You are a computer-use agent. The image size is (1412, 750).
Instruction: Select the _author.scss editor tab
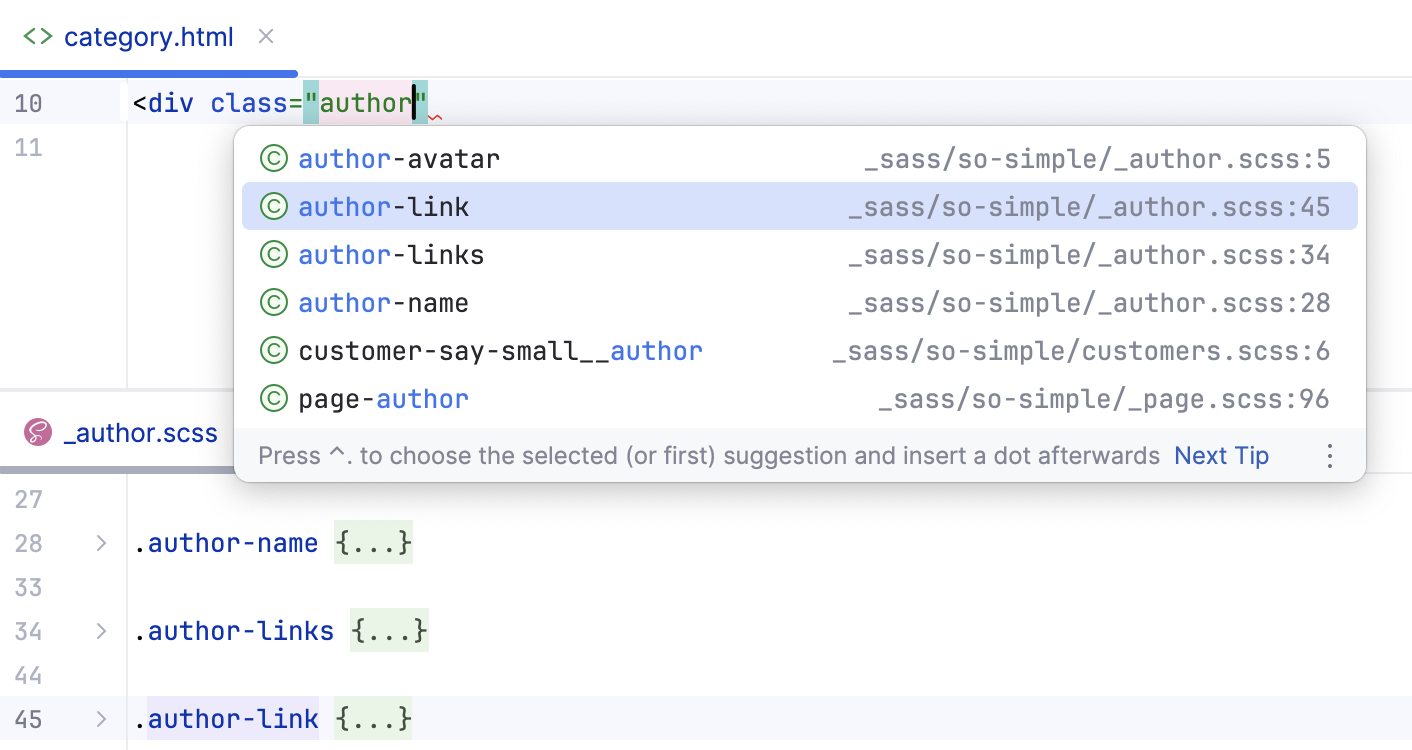[x=140, y=433]
